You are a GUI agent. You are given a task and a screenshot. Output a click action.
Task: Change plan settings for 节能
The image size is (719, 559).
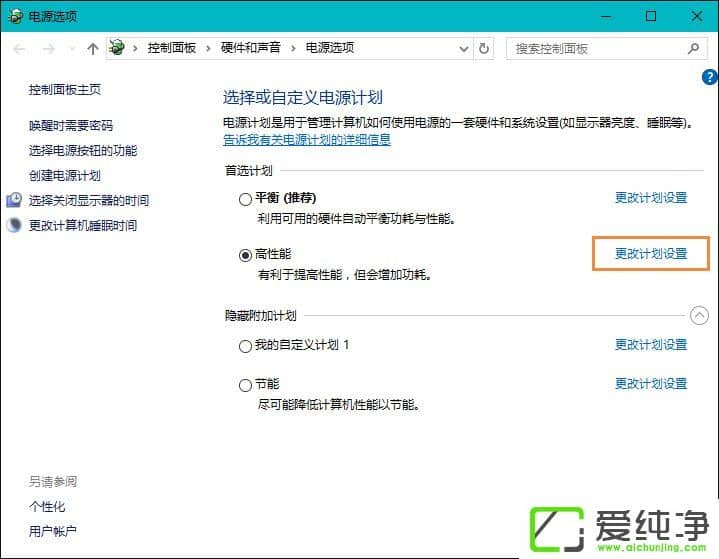(x=651, y=383)
